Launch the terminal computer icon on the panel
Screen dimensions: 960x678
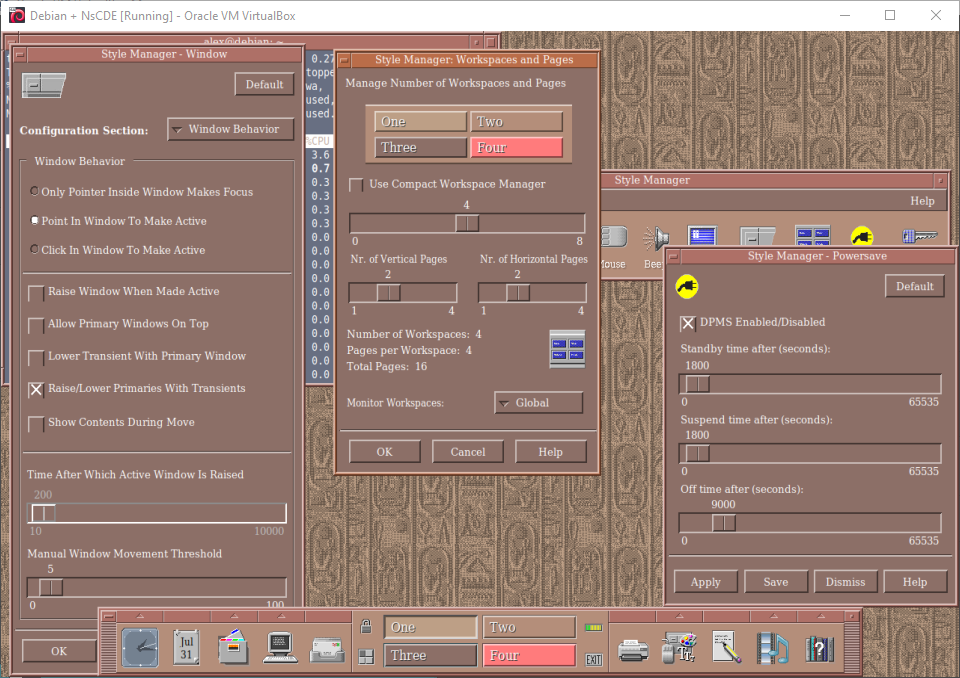pos(280,648)
